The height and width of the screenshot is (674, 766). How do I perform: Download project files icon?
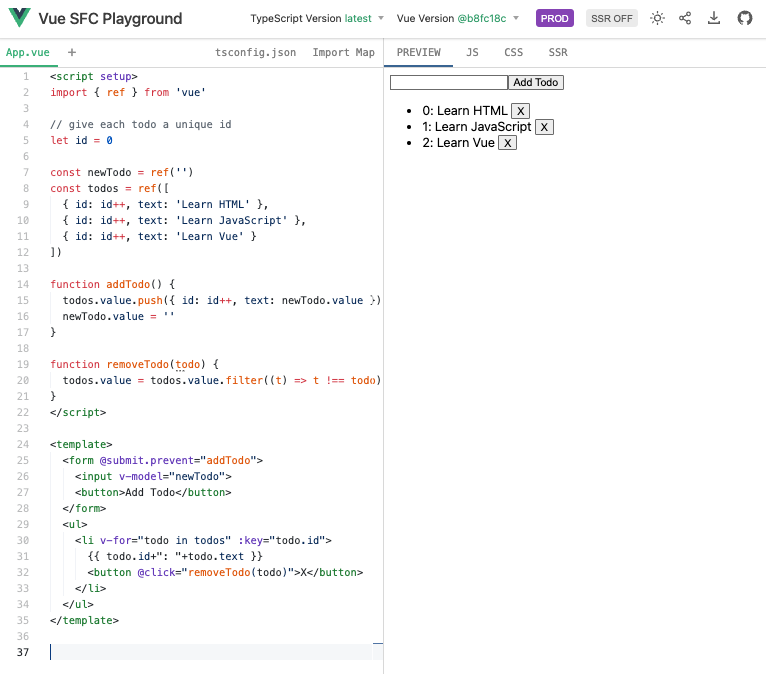point(714,19)
